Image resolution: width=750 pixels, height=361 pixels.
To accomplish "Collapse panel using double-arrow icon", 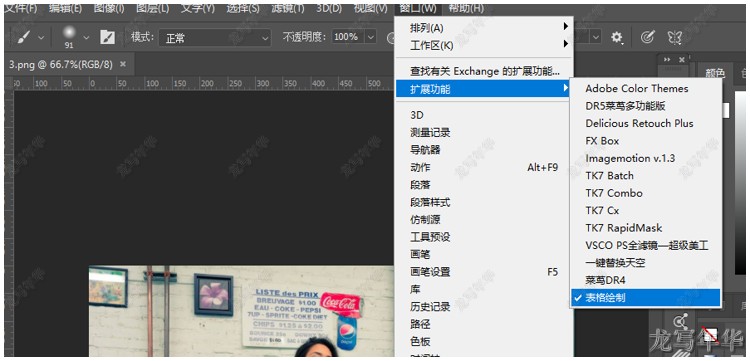I will [668, 59].
